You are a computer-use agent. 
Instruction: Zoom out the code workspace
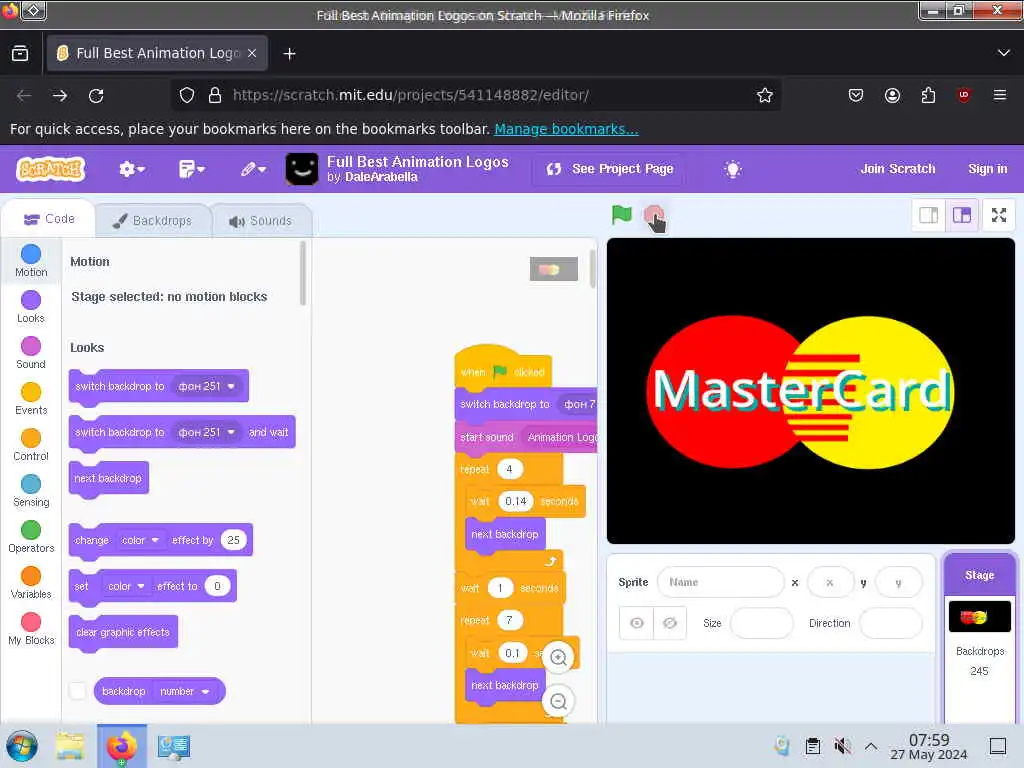tap(558, 701)
